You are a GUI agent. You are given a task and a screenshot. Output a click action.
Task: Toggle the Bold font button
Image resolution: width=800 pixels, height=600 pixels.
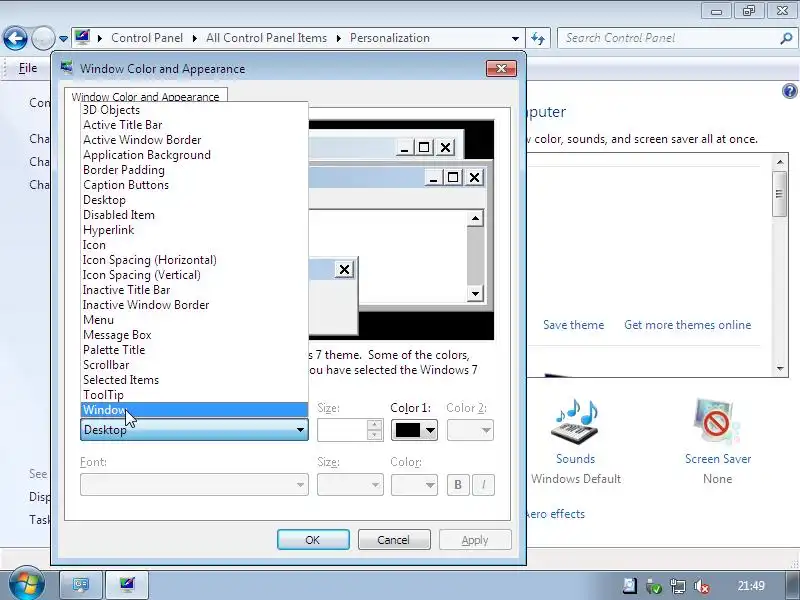458,485
